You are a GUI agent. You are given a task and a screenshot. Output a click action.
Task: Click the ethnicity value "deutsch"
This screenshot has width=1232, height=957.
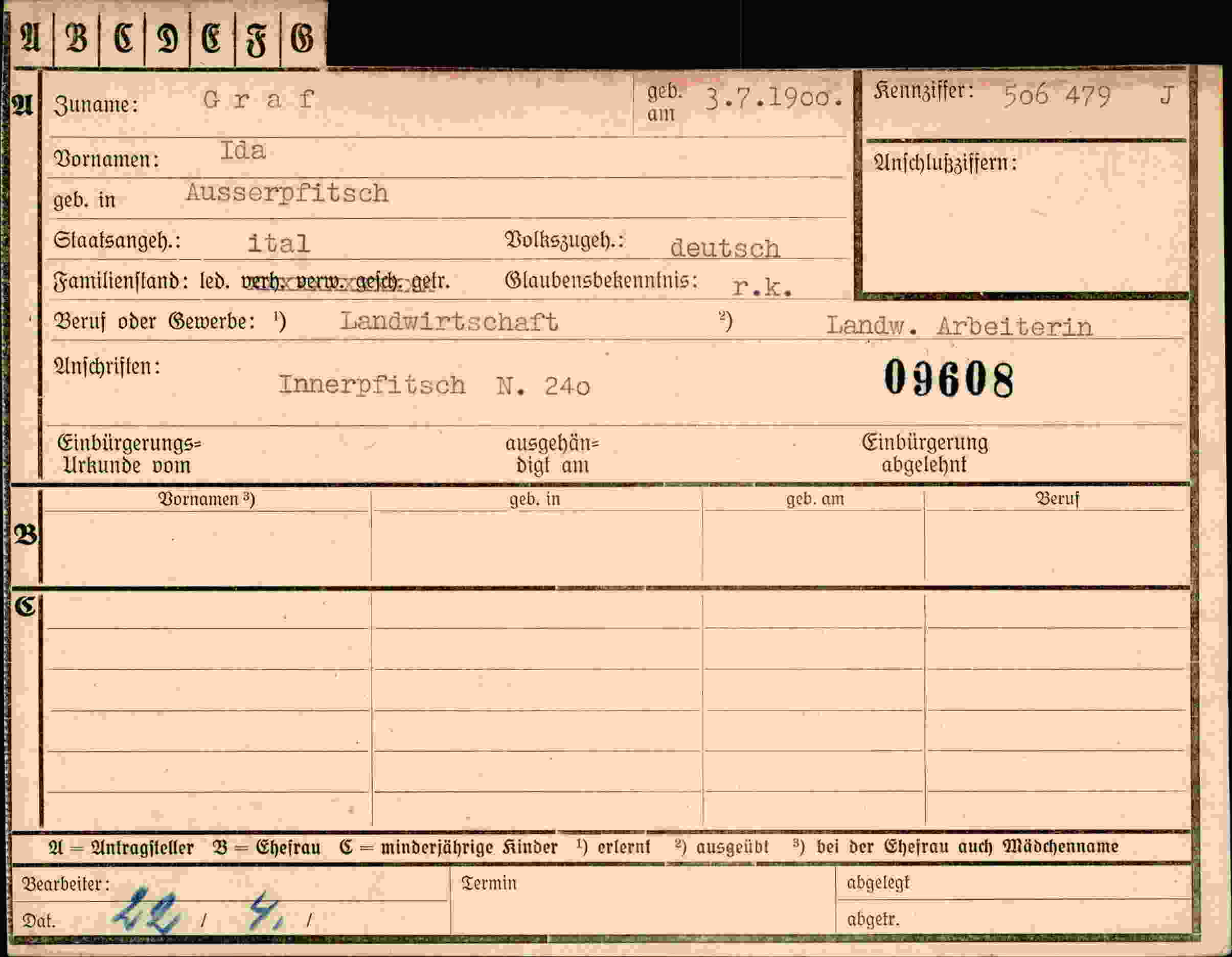click(x=725, y=248)
